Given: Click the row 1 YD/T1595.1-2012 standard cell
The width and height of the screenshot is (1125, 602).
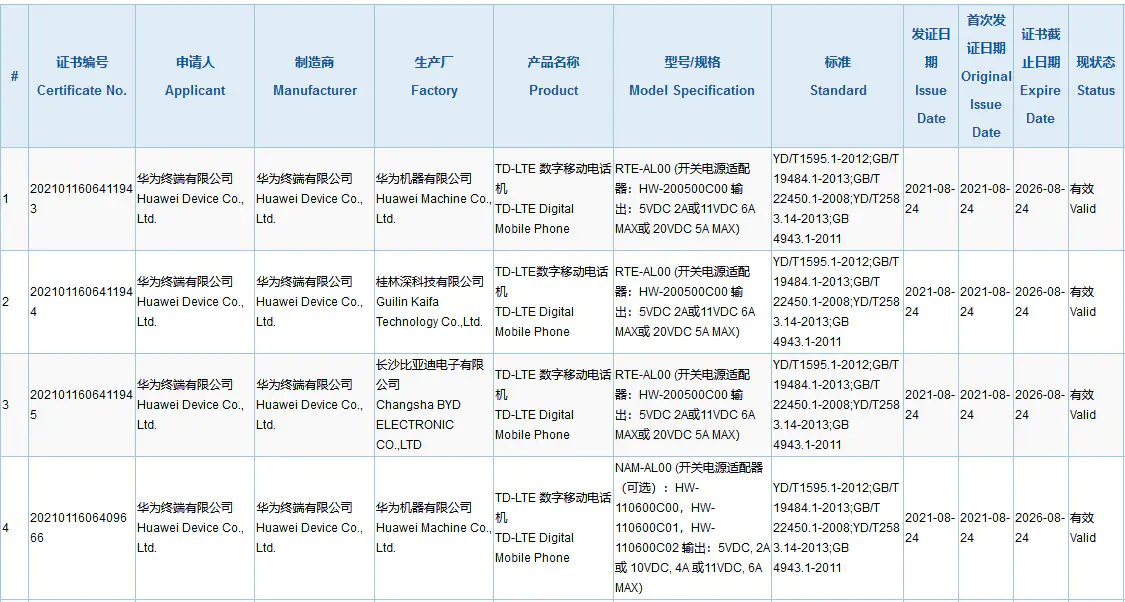Looking at the screenshot, I should (838, 199).
